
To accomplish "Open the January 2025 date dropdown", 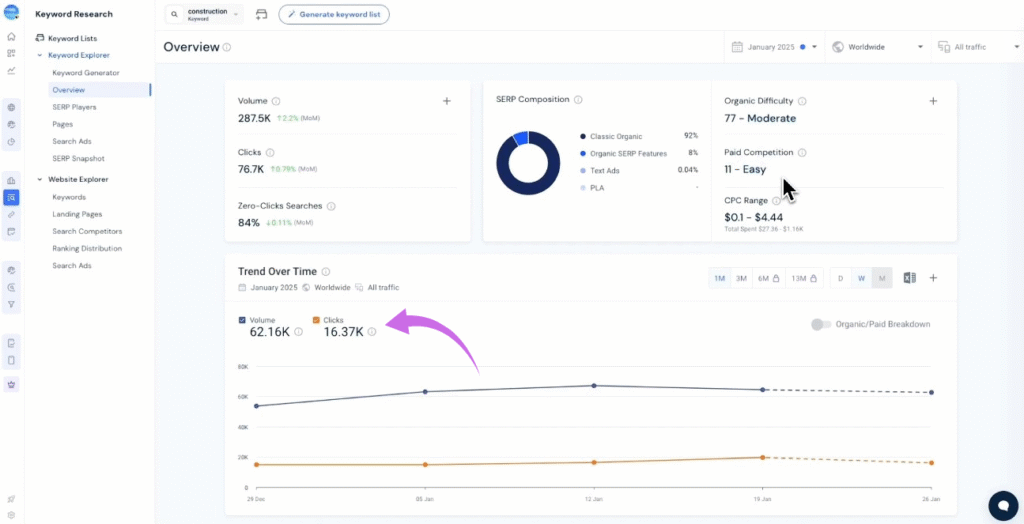I will coord(775,47).
